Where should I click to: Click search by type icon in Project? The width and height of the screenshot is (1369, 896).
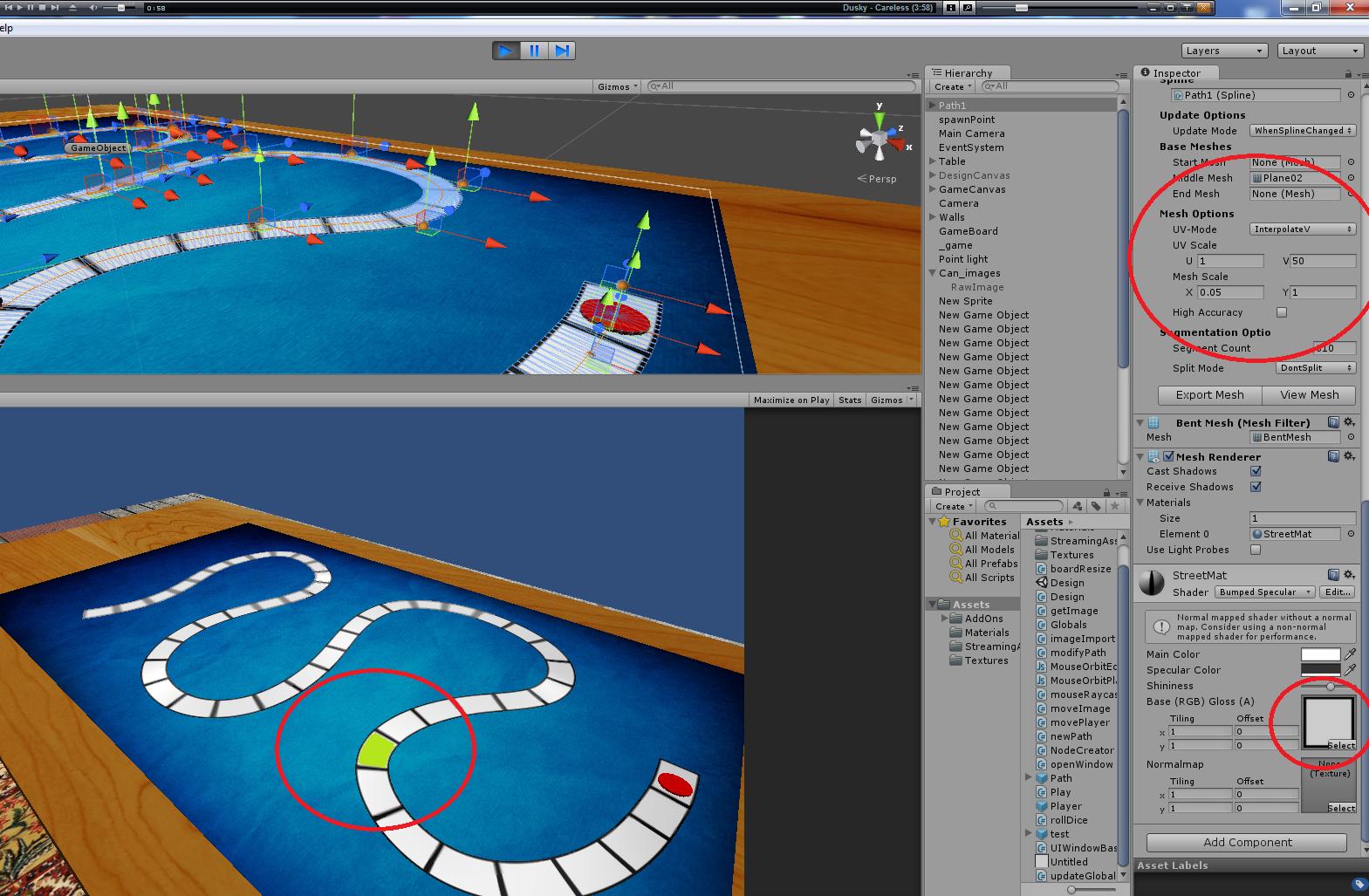tap(1078, 506)
